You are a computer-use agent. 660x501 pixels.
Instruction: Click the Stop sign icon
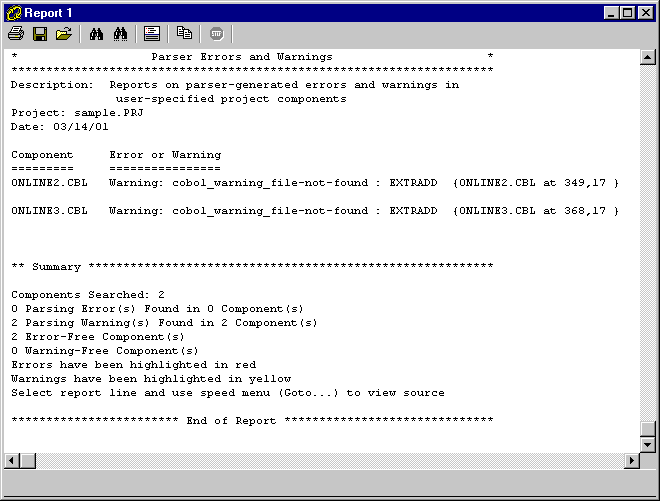[216, 34]
